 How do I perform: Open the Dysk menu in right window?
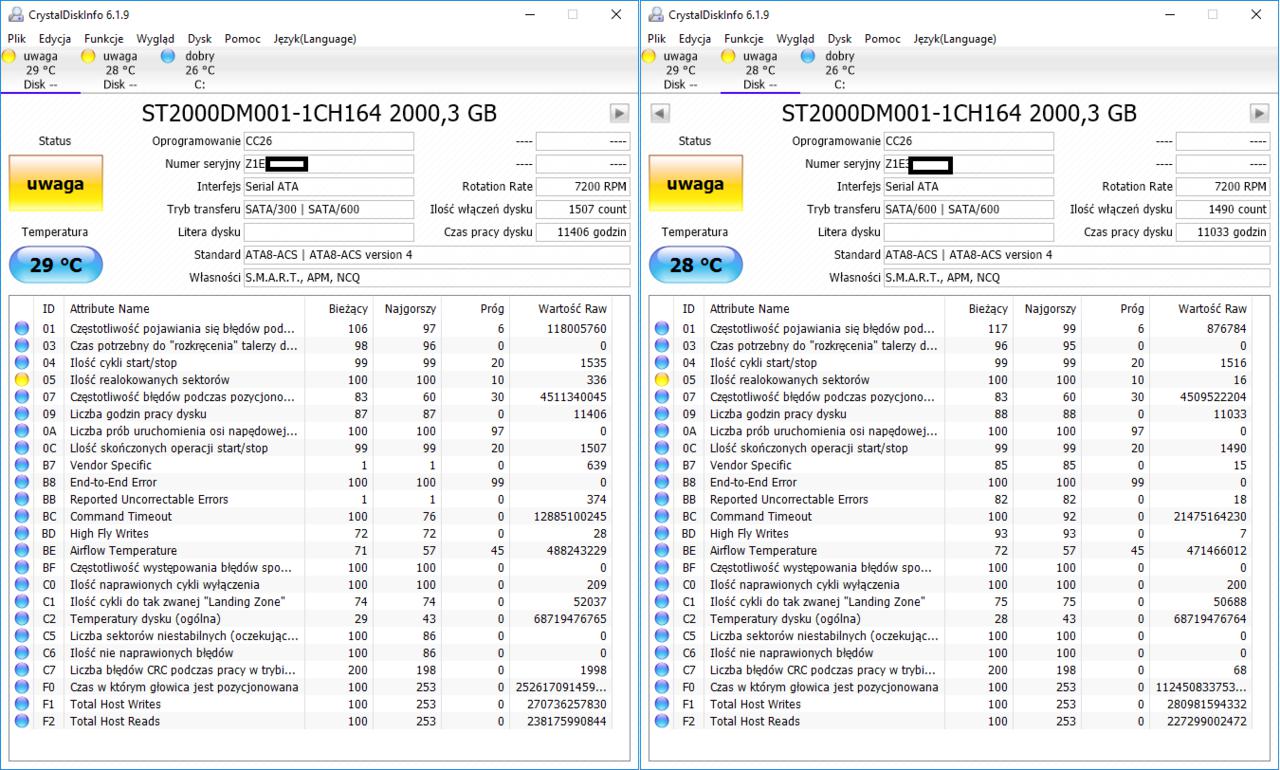[840, 39]
